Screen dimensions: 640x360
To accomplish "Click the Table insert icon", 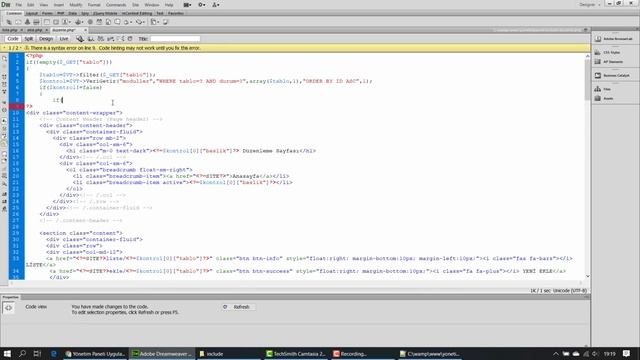I will click(47, 22).
